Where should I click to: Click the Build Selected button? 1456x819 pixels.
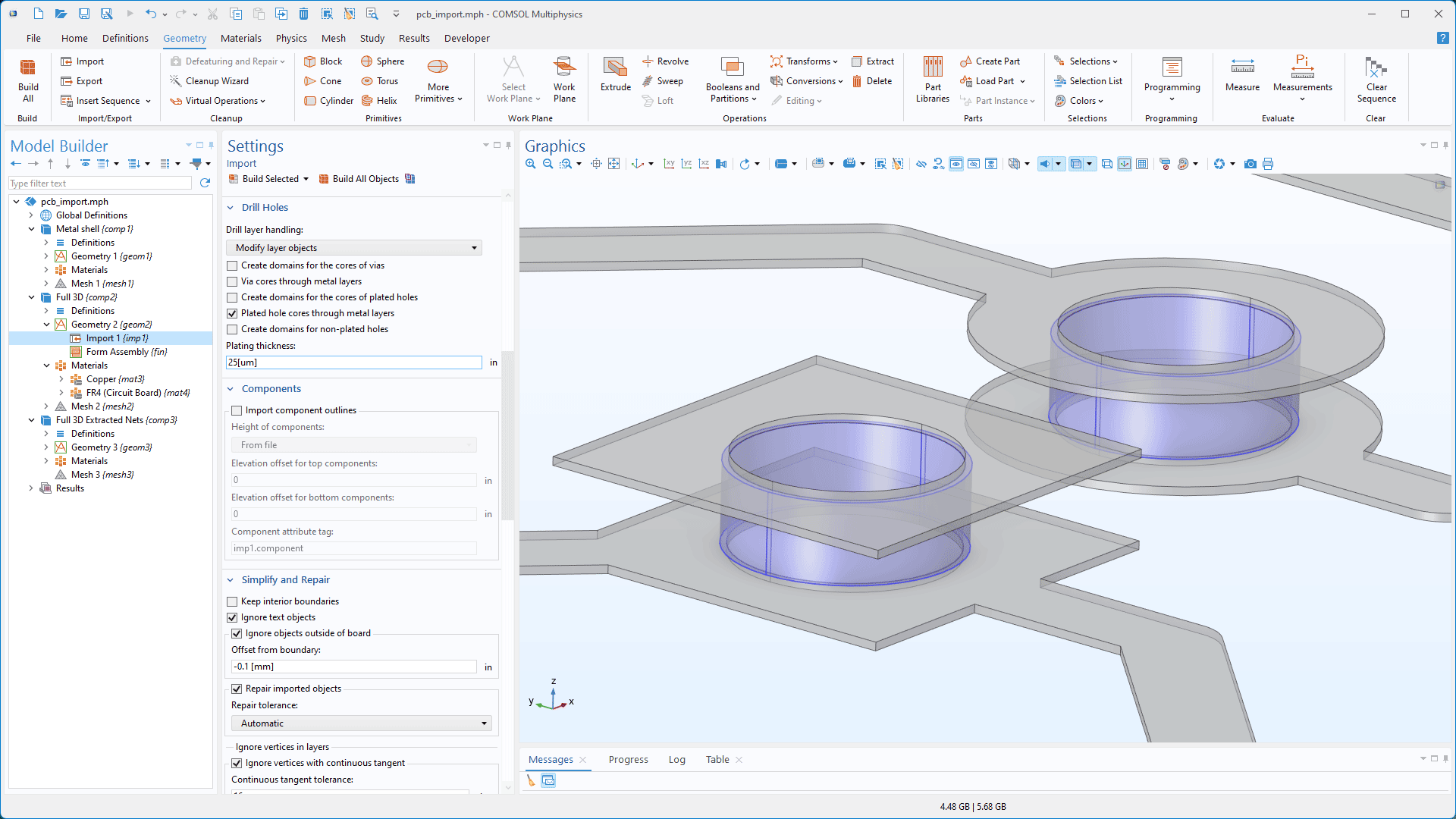pos(263,179)
